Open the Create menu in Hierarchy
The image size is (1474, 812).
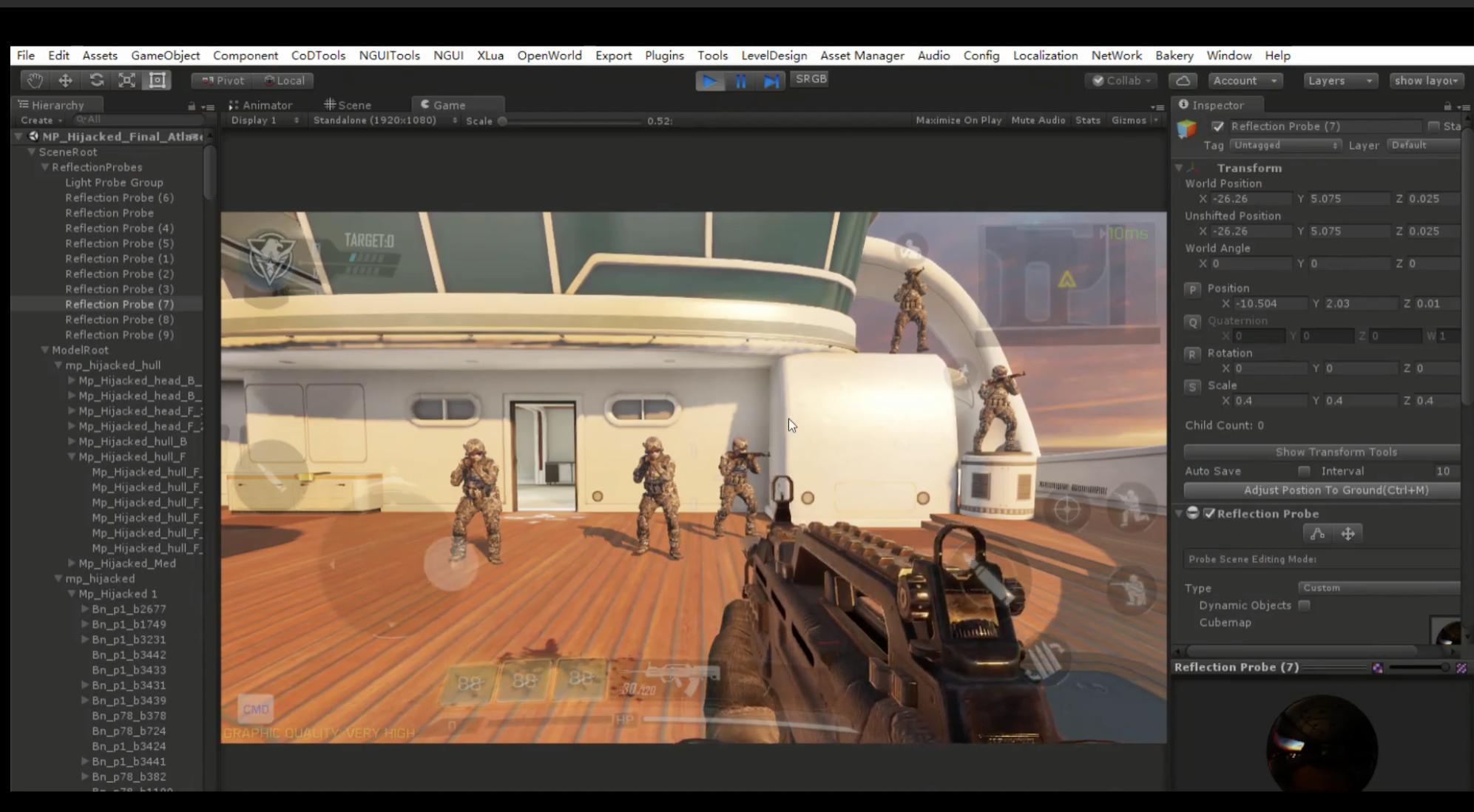point(41,120)
